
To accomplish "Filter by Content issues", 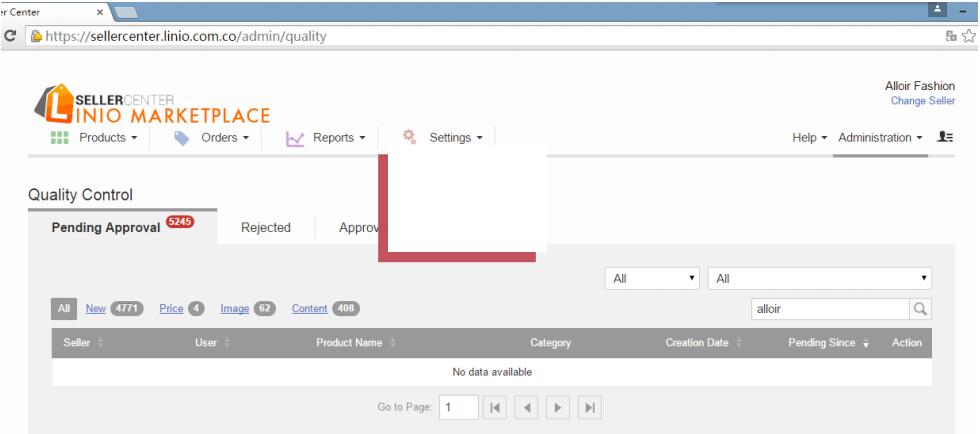I will coord(309,309).
